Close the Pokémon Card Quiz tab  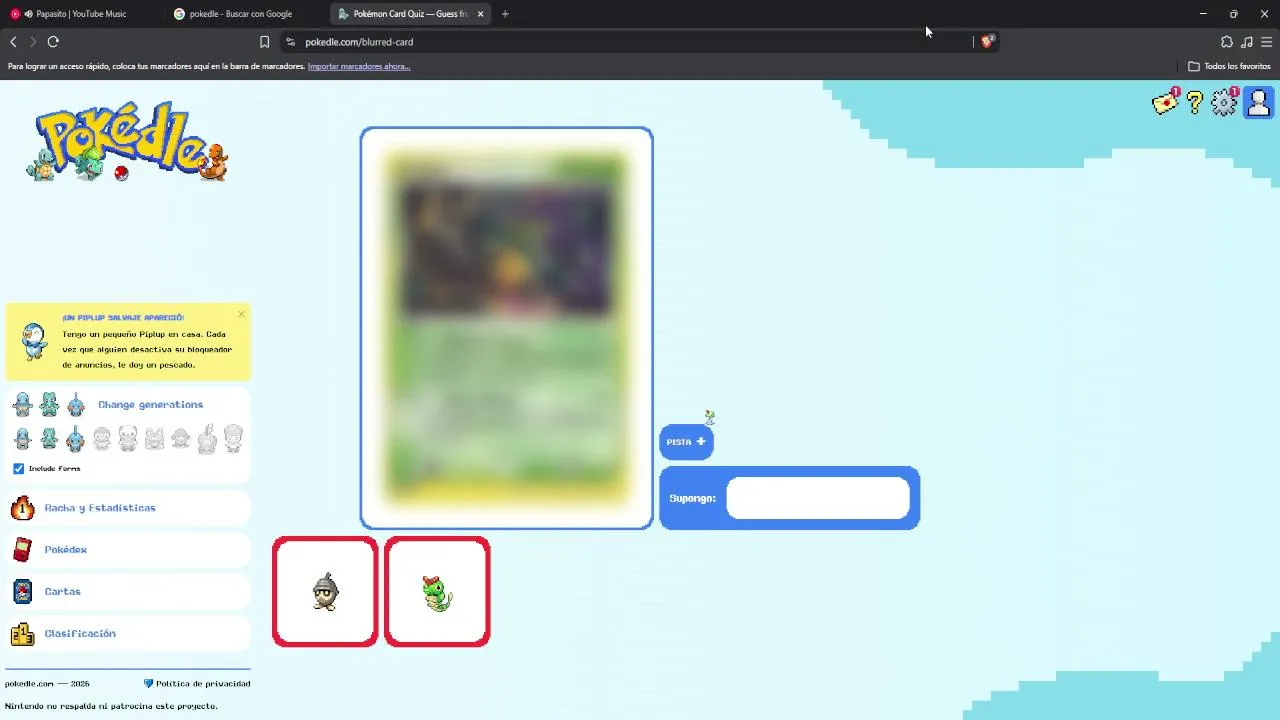[481, 14]
